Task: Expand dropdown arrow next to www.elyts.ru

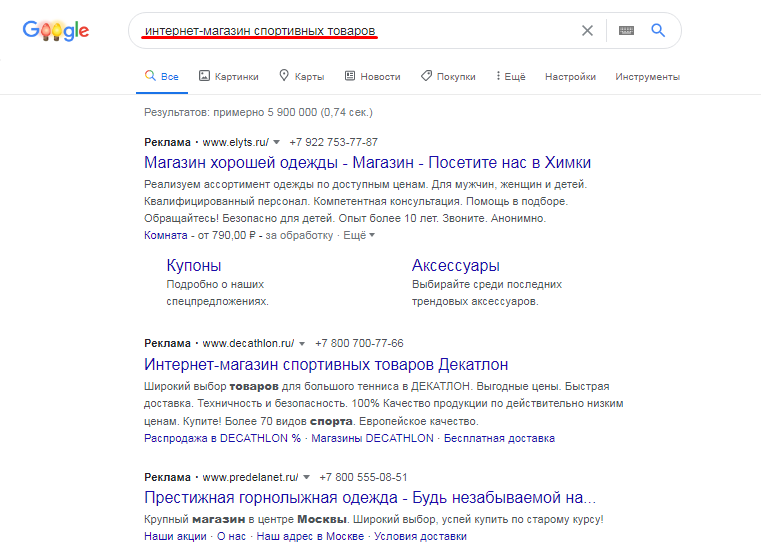Action: click(x=277, y=142)
